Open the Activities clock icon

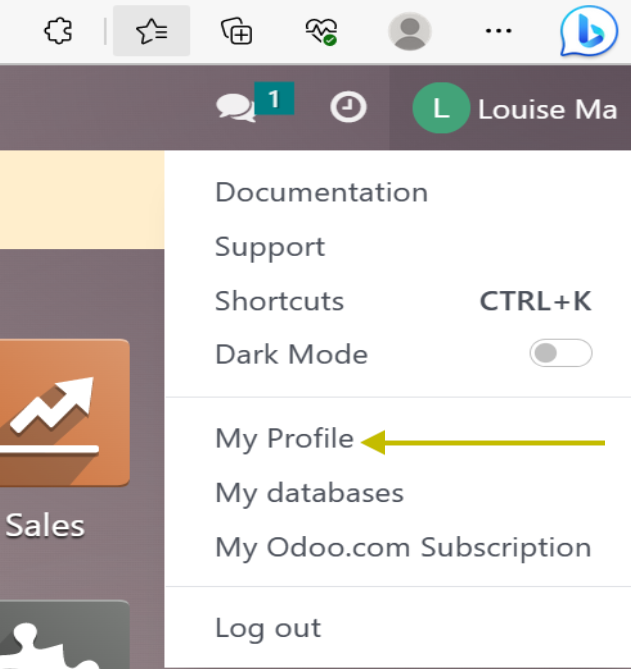[348, 107]
